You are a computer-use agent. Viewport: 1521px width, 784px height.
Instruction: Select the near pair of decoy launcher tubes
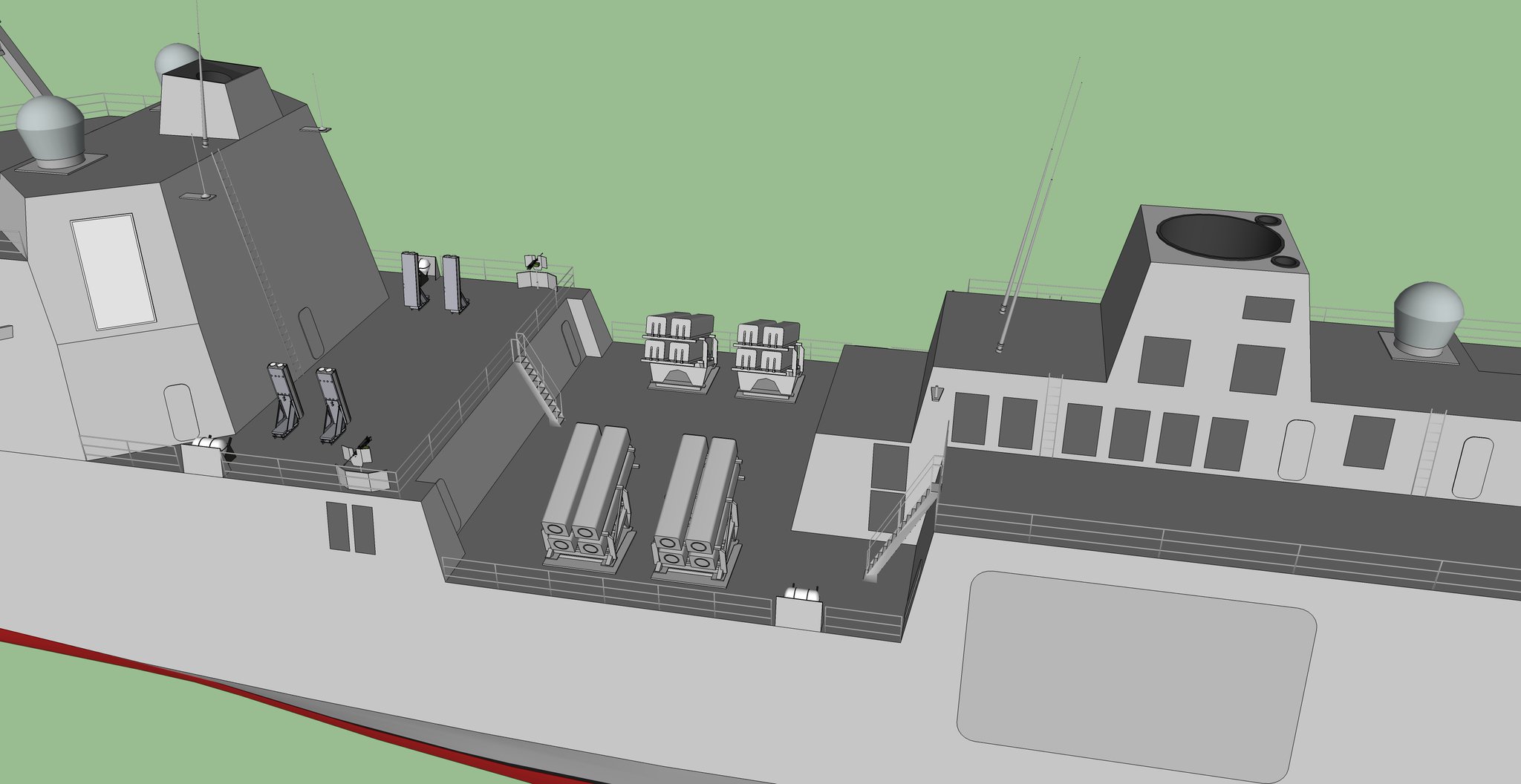(308, 402)
